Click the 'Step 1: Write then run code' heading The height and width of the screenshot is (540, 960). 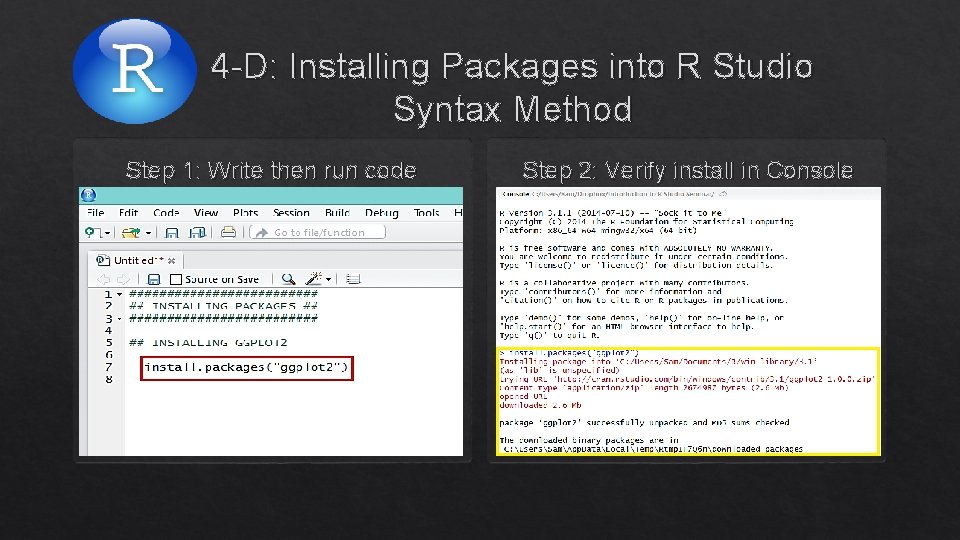pos(271,170)
